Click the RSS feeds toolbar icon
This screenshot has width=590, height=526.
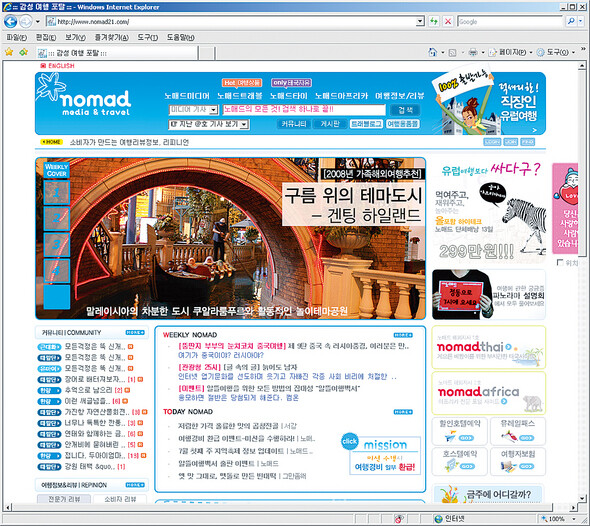[x=452, y=53]
